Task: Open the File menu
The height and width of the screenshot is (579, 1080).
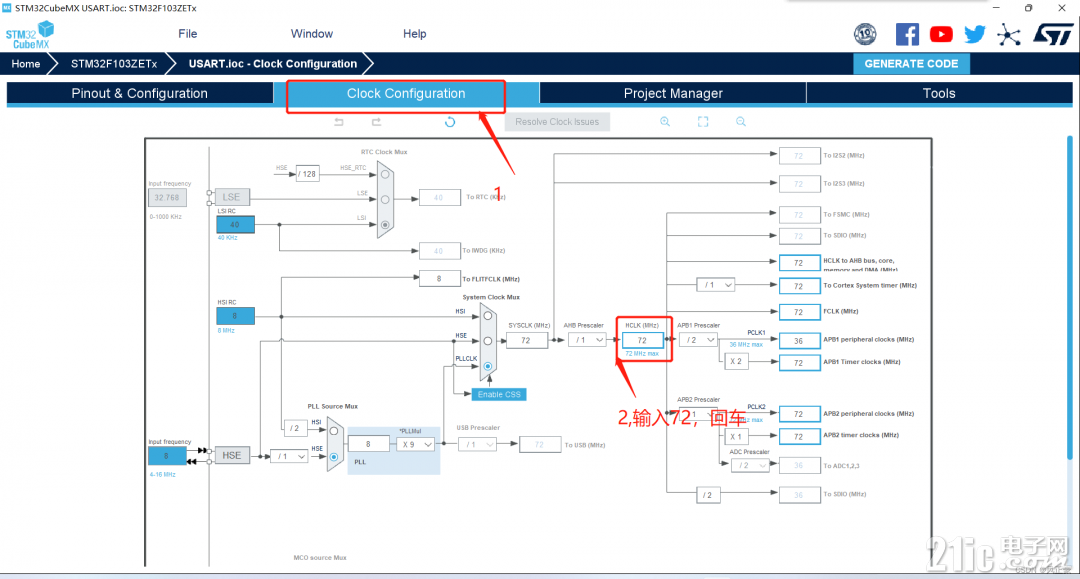Action: coord(187,34)
